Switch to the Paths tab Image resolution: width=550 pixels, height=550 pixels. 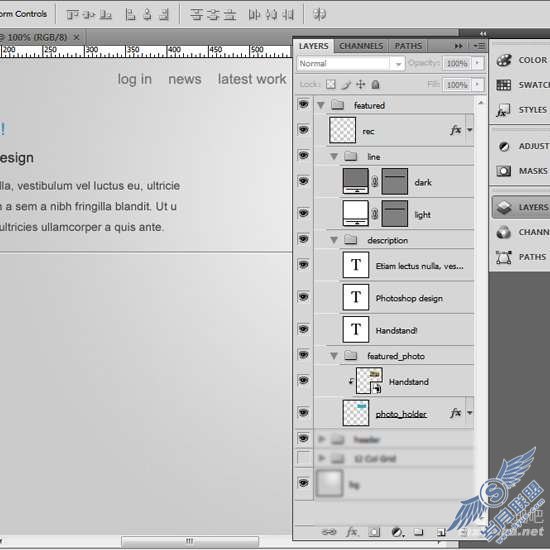(x=408, y=46)
